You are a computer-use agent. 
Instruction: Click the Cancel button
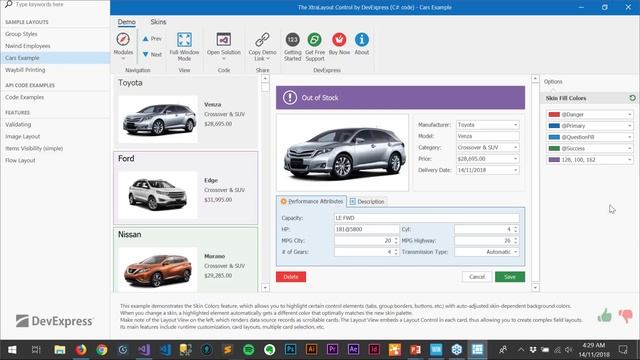click(x=477, y=277)
